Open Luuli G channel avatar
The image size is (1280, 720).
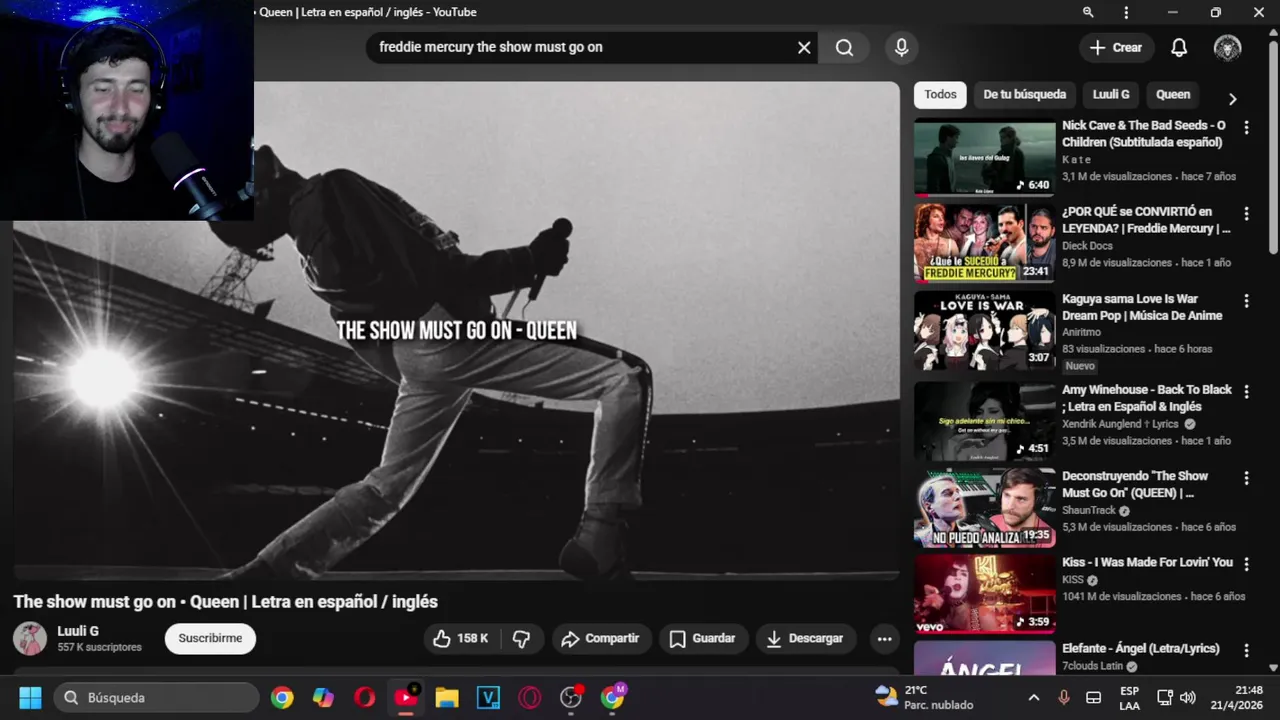[x=30, y=638]
